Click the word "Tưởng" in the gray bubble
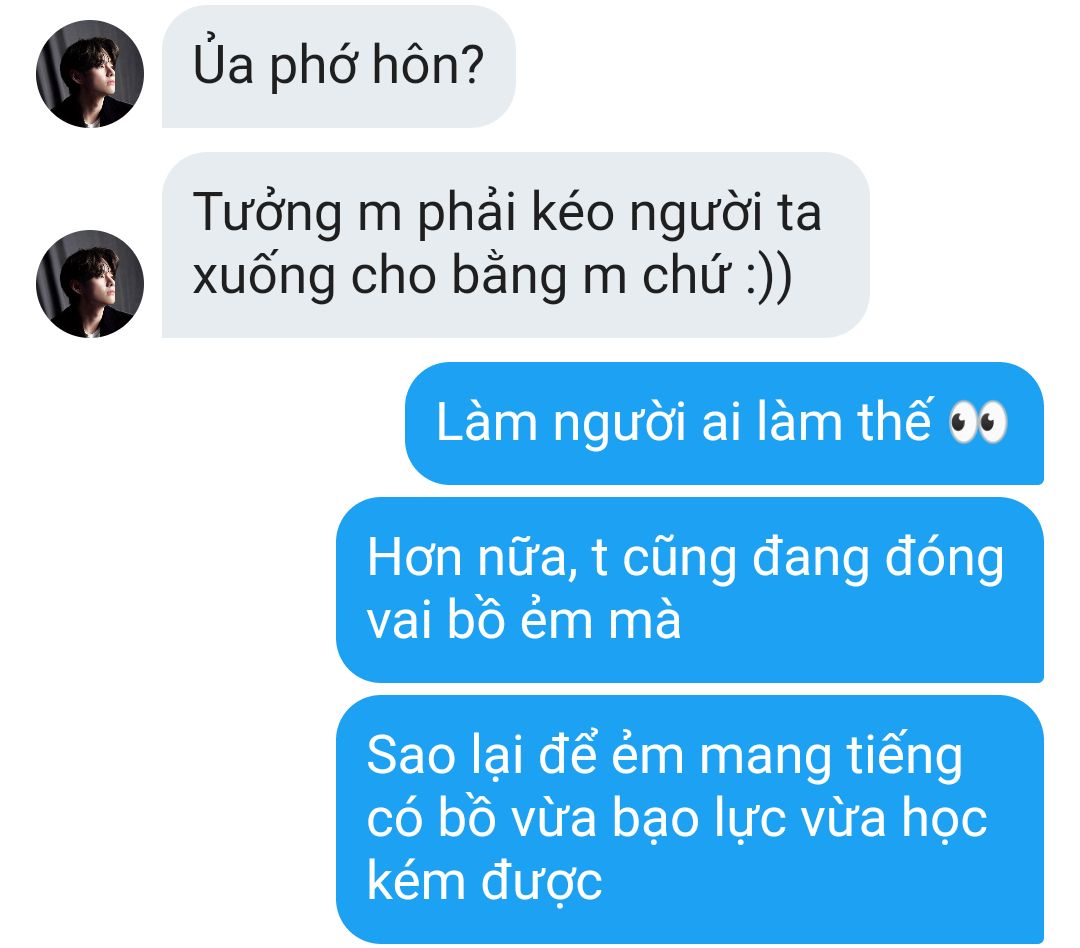Image resolution: width=1080 pixels, height=948 pixels. click(x=267, y=214)
